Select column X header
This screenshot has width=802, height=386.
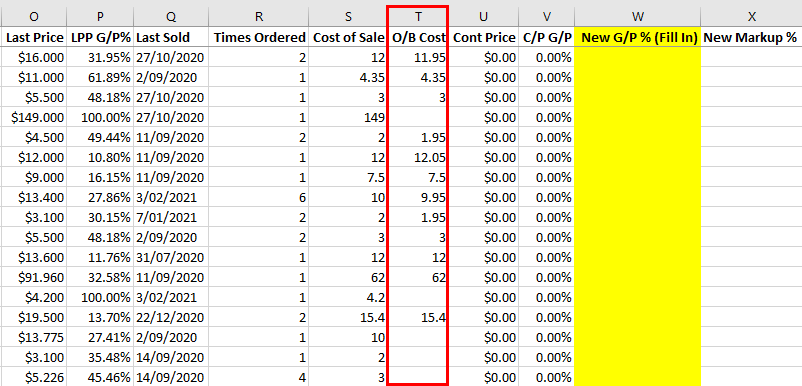click(751, 16)
